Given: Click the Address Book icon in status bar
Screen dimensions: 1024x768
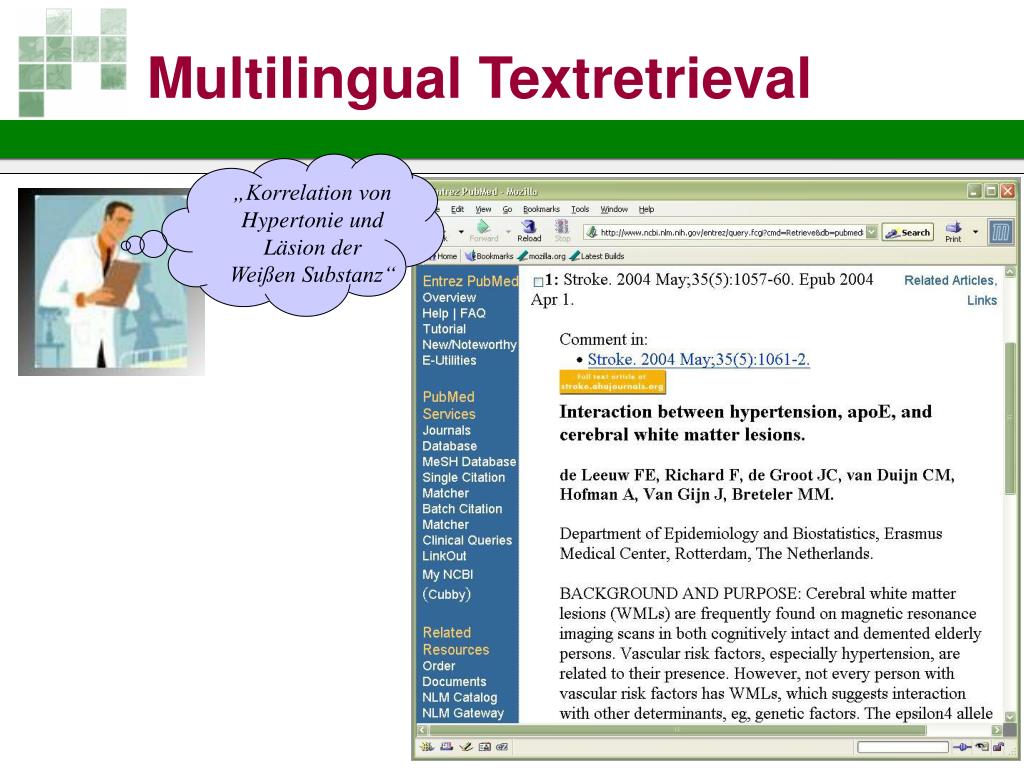Looking at the screenshot, I should (484, 746).
